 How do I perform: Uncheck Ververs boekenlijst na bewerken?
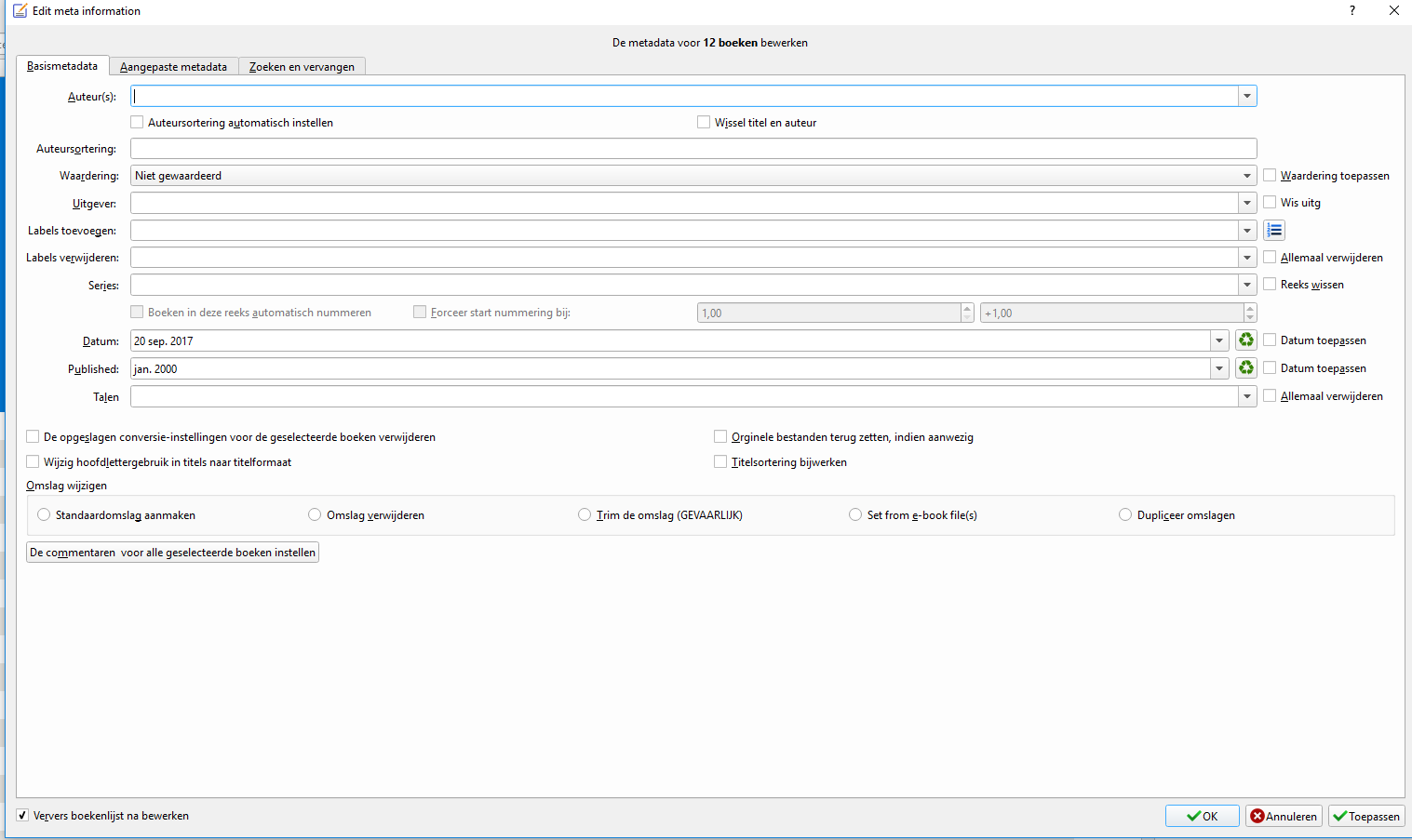pyautogui.click(x=22, y=815)
